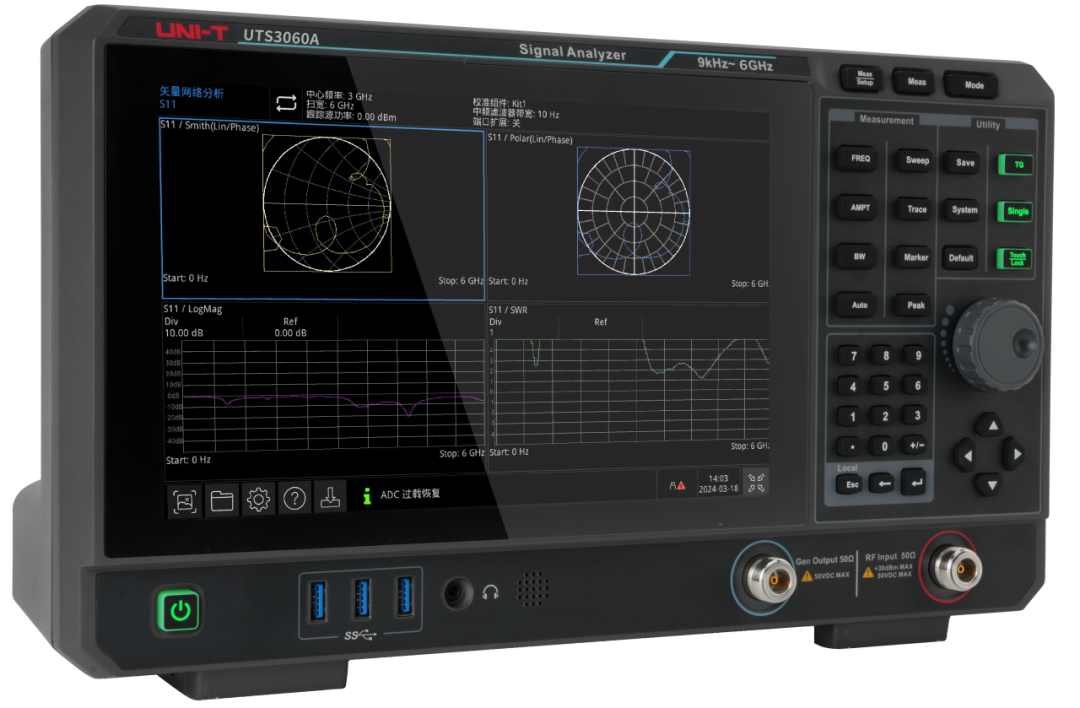Click the BW key
The image size is (1080, 708).
[858, 257]
